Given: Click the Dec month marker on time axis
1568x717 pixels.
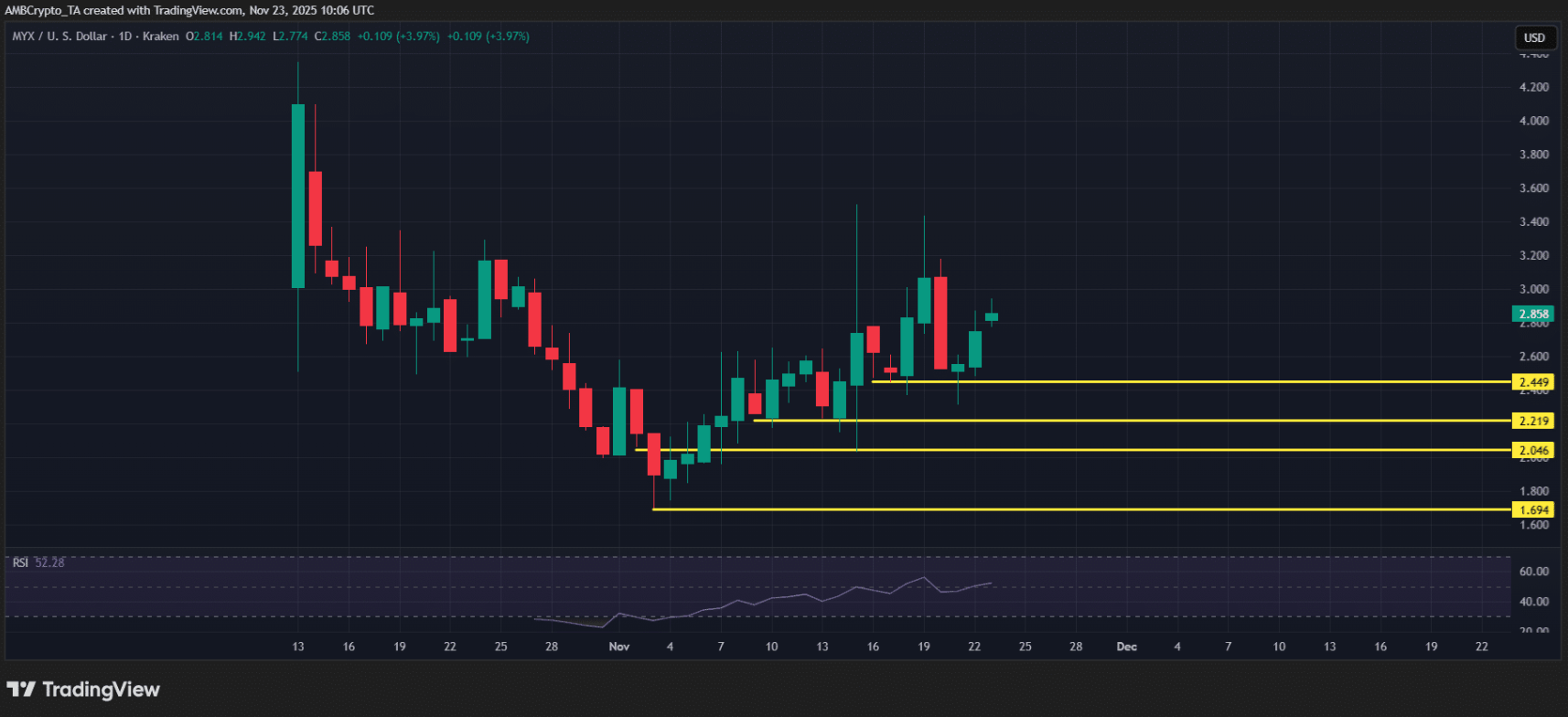Looking at the screenshot, I should (x=1126, y=647).
